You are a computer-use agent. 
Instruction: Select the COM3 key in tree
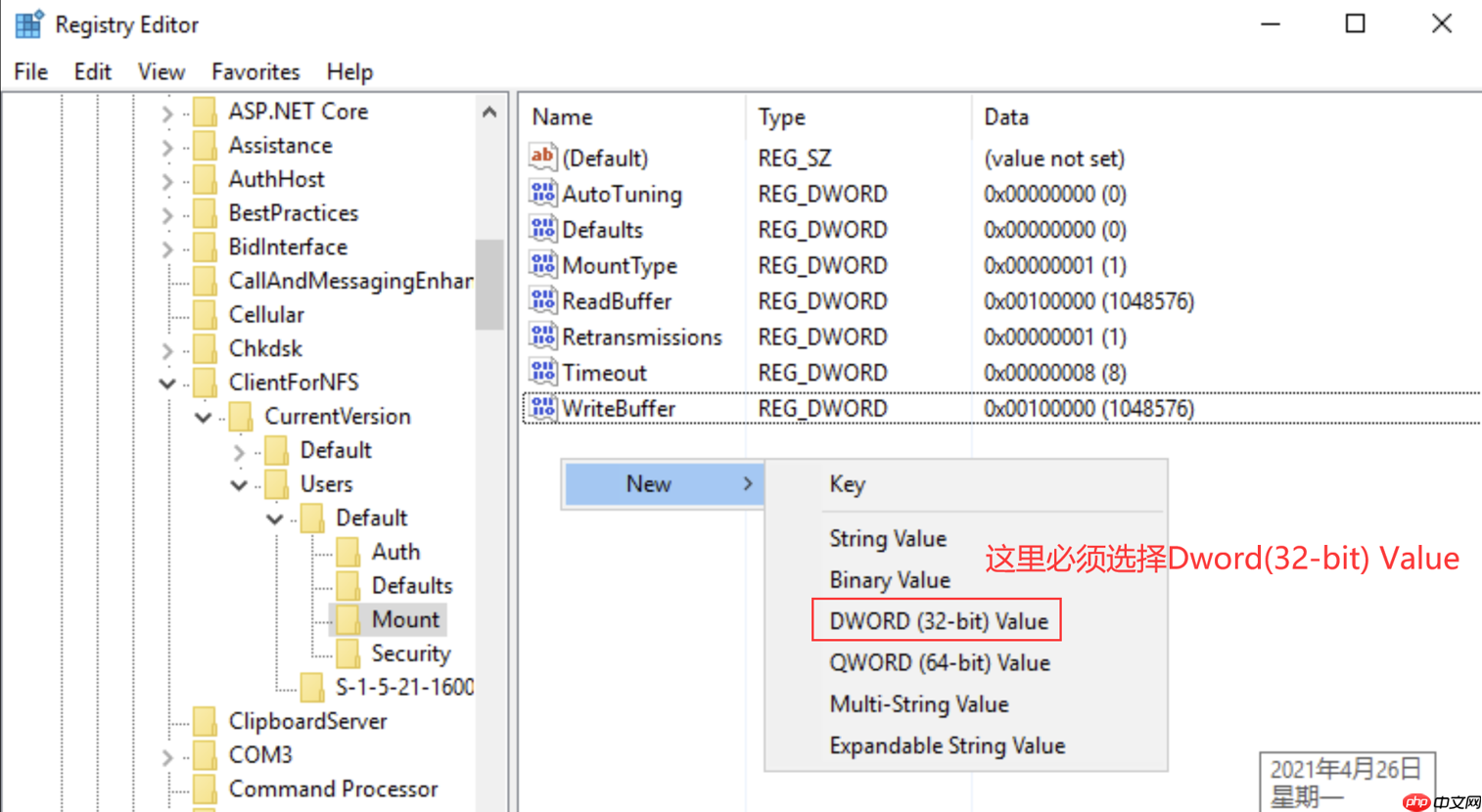[260, 755]
